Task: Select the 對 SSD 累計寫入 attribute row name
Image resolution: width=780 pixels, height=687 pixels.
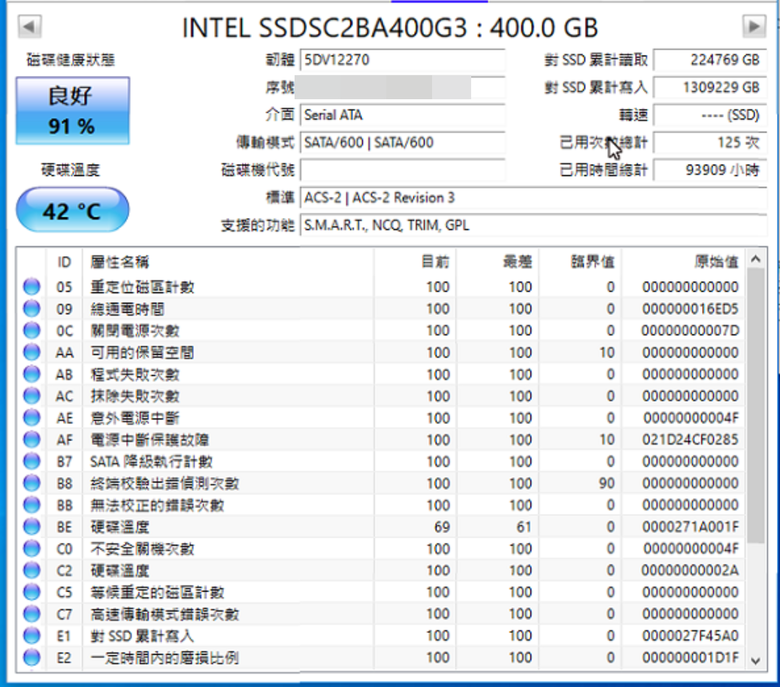Action: click(x=142, y=636)
